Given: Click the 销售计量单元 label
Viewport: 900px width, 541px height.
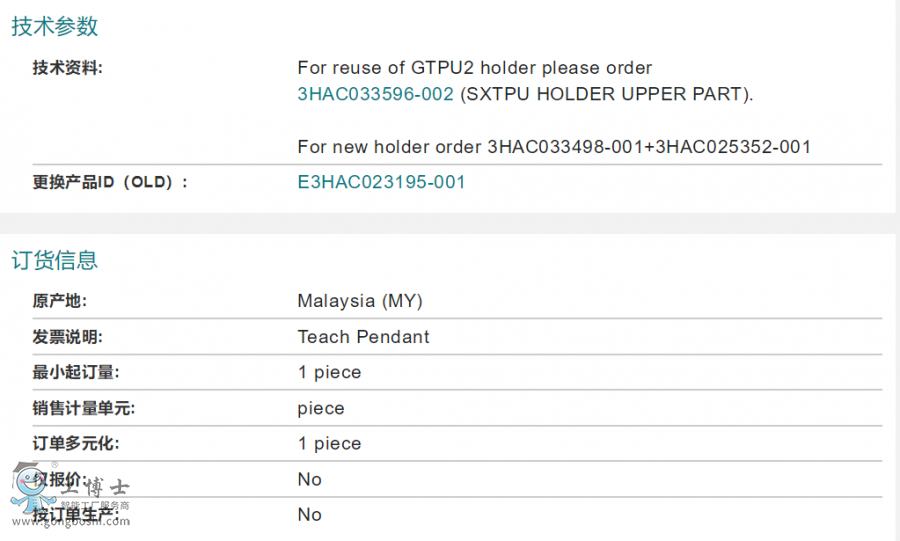Looking at the screenshot, I should 83,408.
